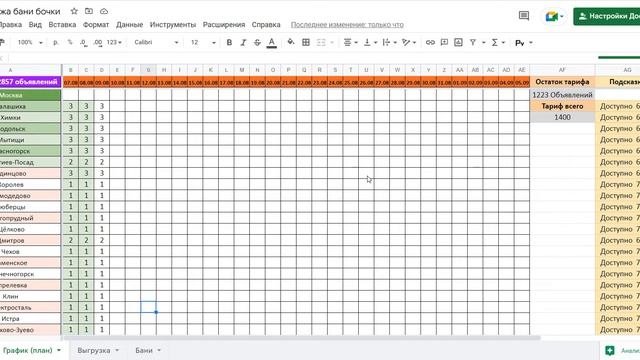Click the insert comment icon
The height and width of the screenshot is (360, 640).
[444, 42]
